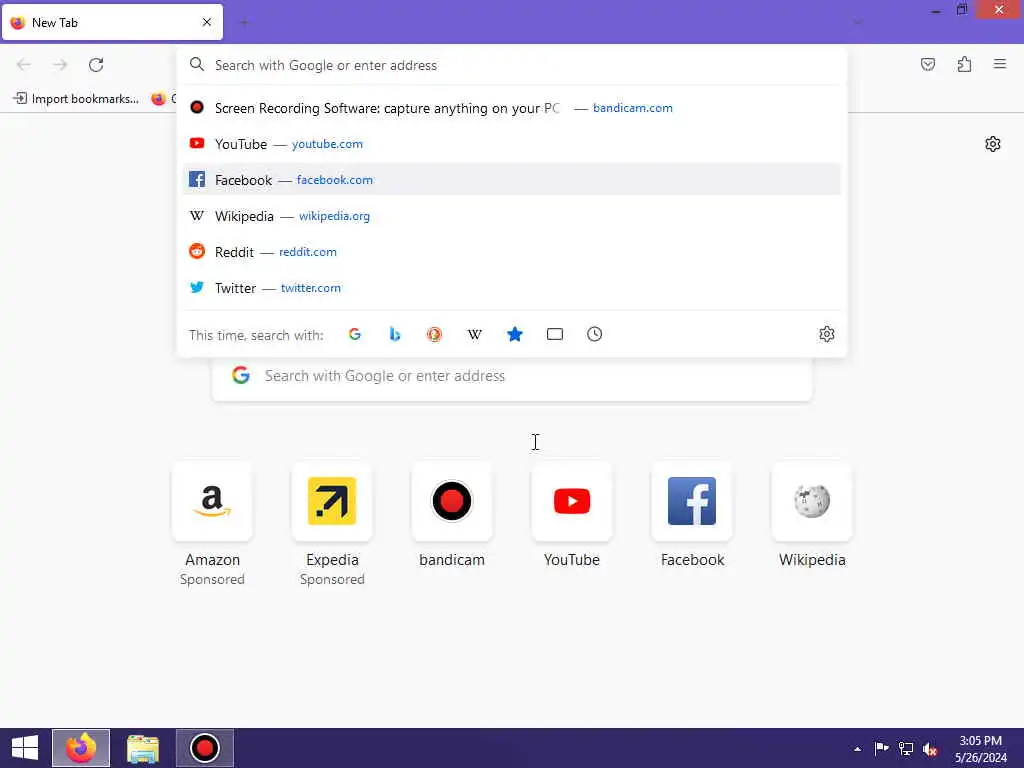Select the Twitter twitter.com suggestion
This screenshot has height=768, width=1024.
coord(512,287)
